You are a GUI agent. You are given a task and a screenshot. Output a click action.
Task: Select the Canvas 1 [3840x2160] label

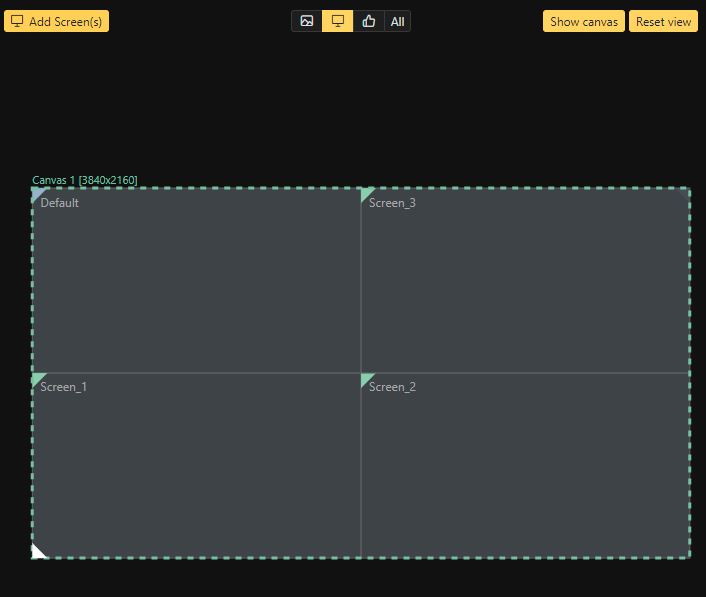(85, 180)
